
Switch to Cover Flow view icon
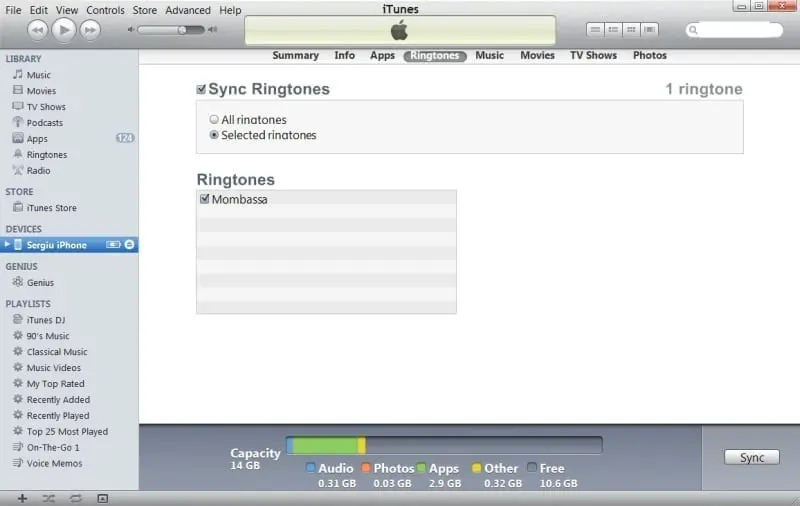tap(649, 30)
